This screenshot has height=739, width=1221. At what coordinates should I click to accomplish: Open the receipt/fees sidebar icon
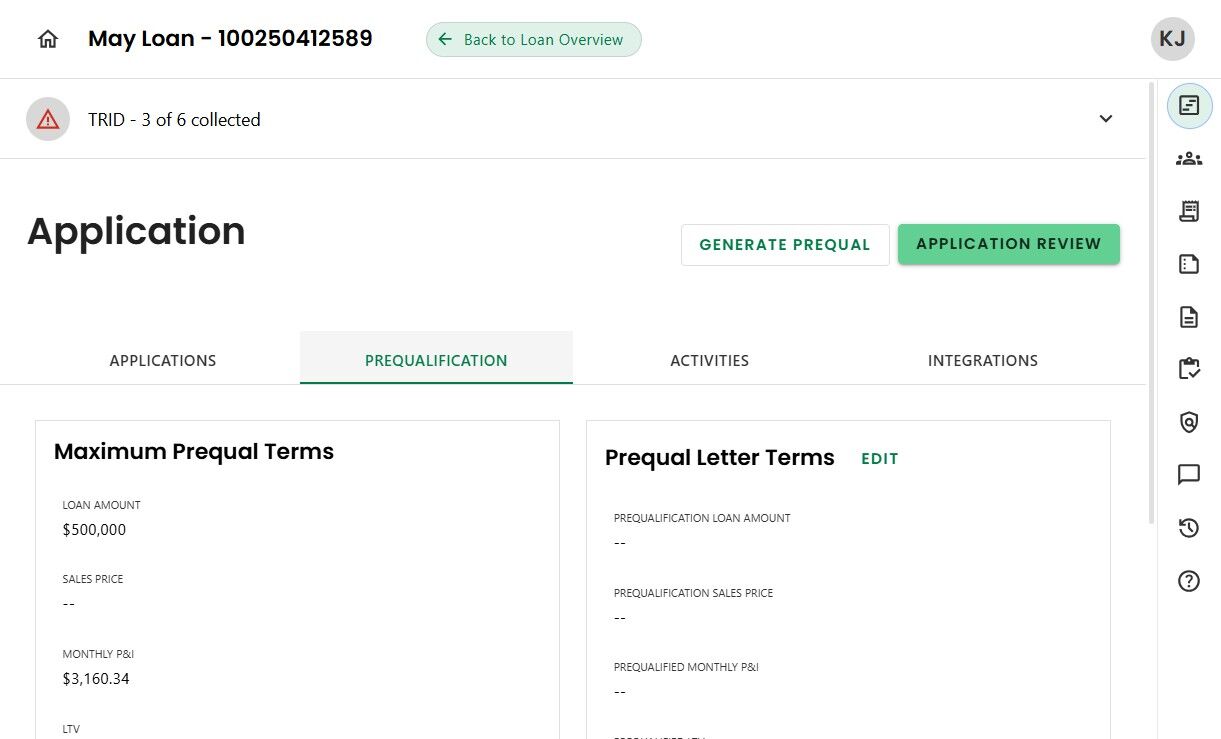pos(1189,211)
